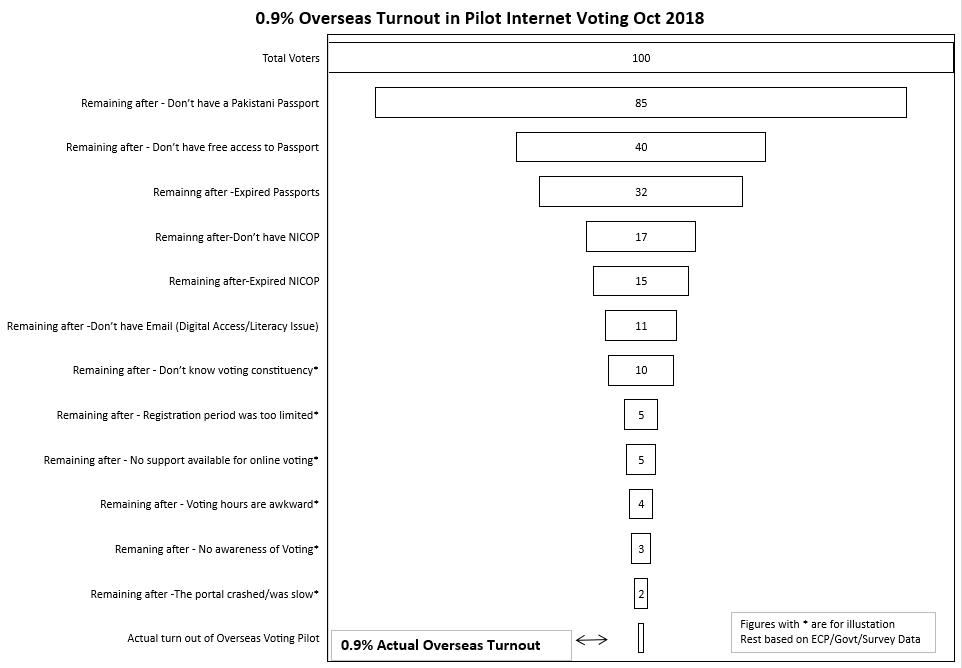Select the Total Voters bar showing 100
The image size is (962, 668).
[x=641, y=58]
